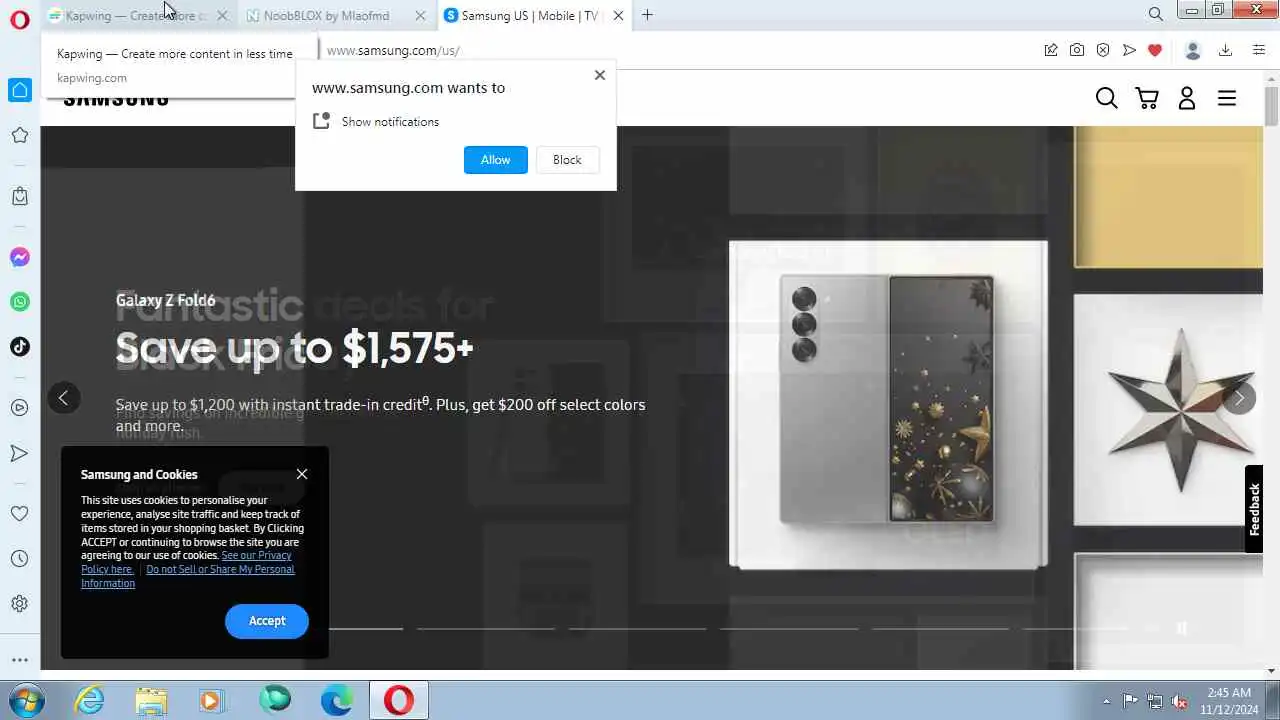The height and width of the screenshot is (720, 1280).
Task: Open the Samsung account person icon
Action: (x=1187, y=97)
